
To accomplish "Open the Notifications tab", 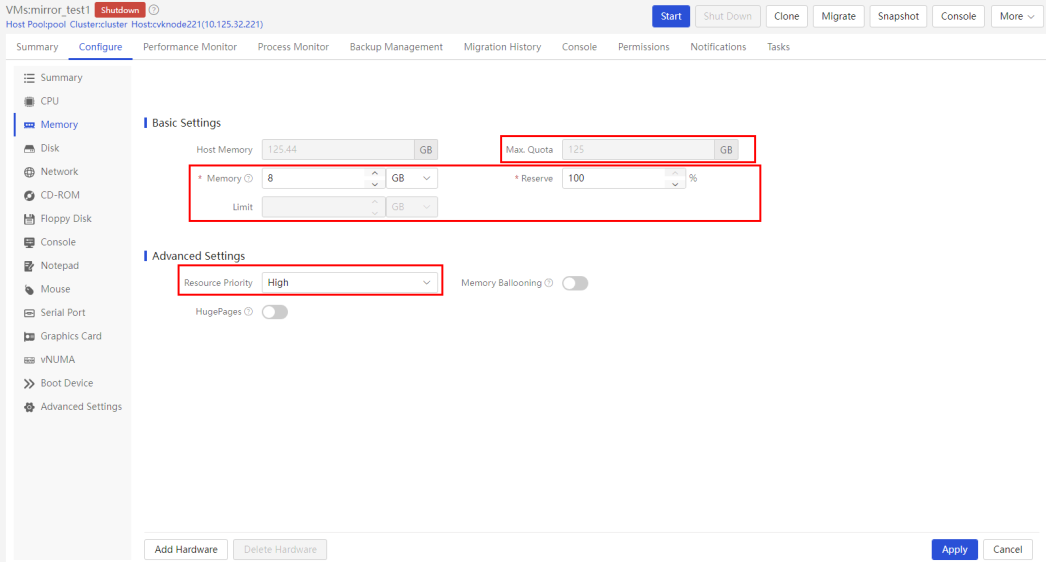I will point(718,47).
